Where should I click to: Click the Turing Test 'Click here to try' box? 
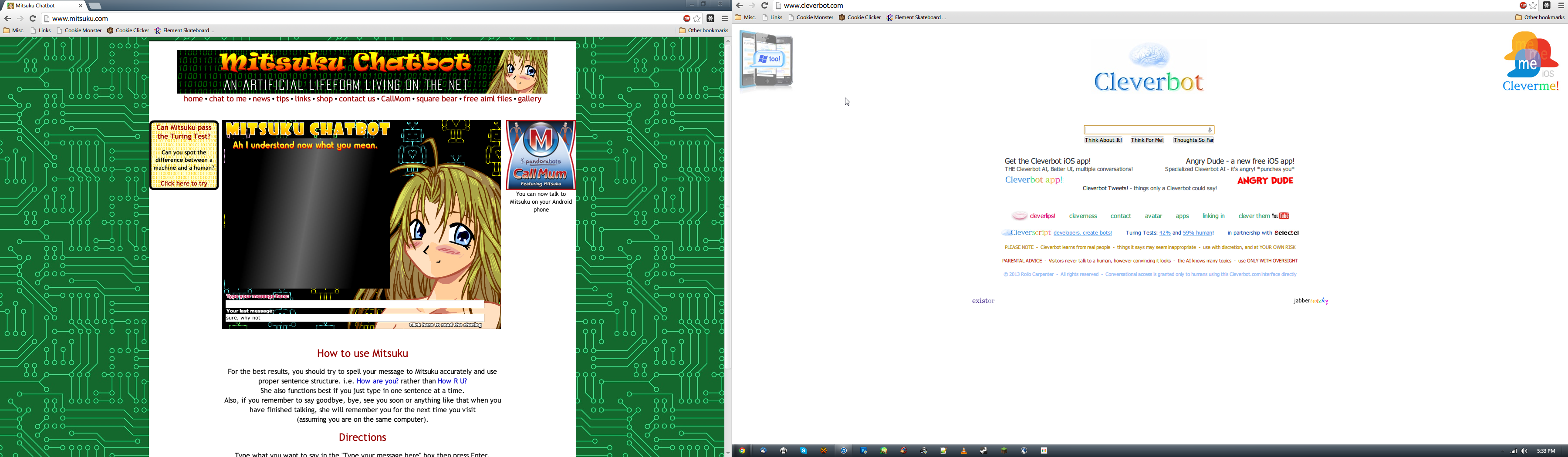(184, 155)
